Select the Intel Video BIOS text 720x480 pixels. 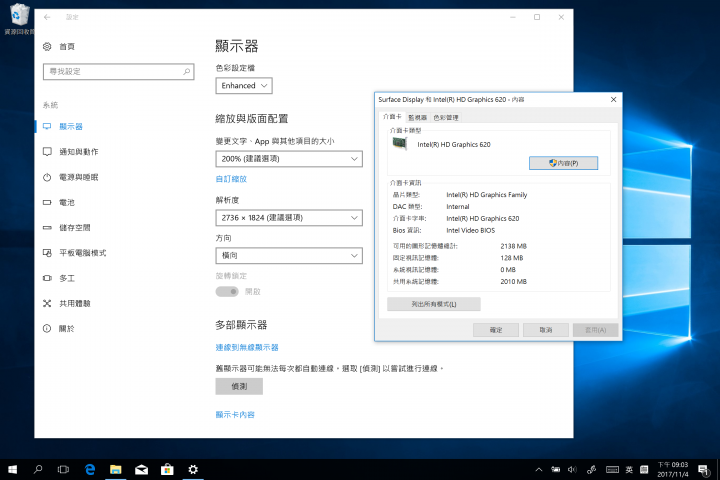(471, 231)
